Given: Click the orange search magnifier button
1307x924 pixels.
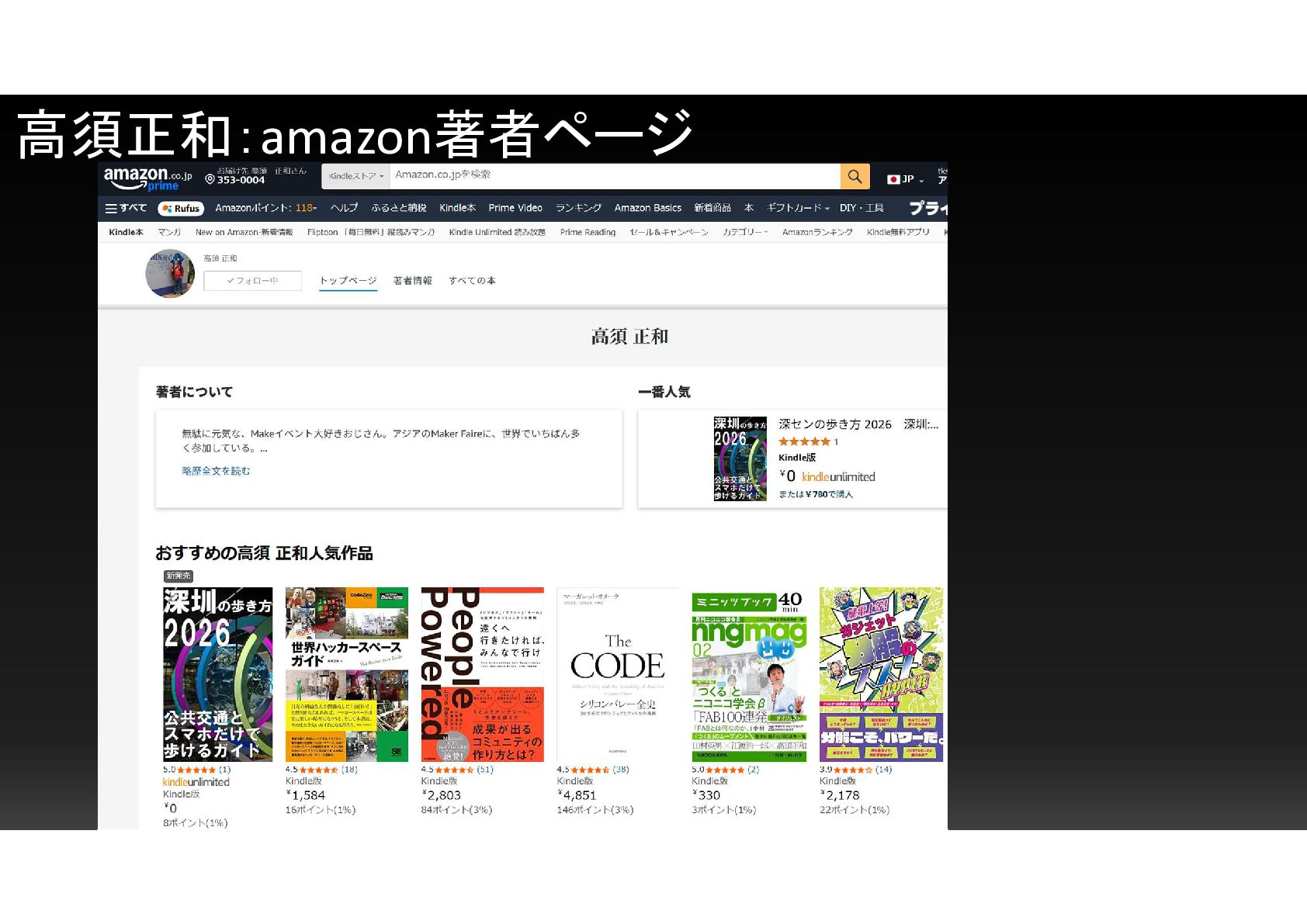Looking at the screenshot, I should (x=855, y=176).
